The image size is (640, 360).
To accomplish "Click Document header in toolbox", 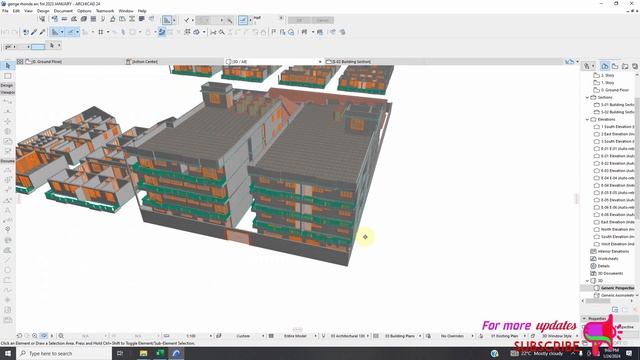I will (7, 161).
